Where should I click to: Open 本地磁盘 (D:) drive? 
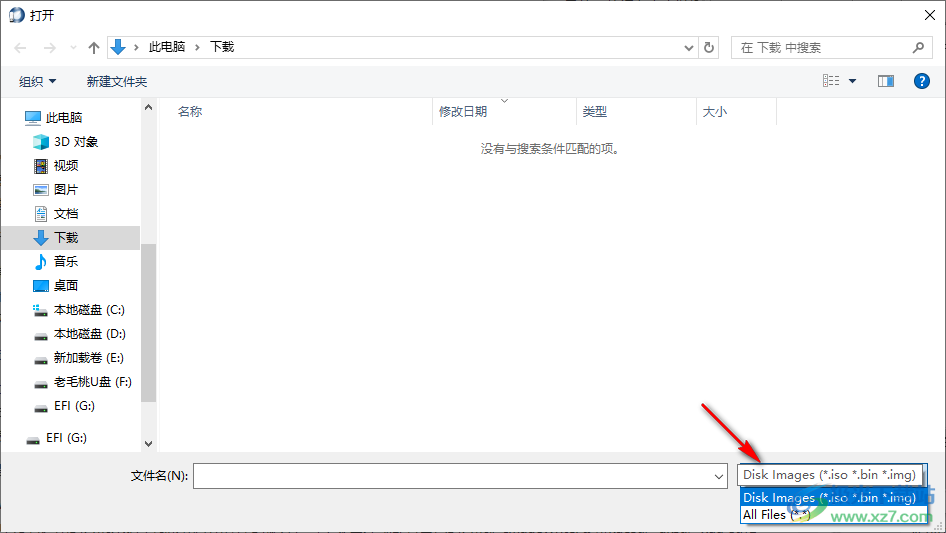[x=89, y=334]
